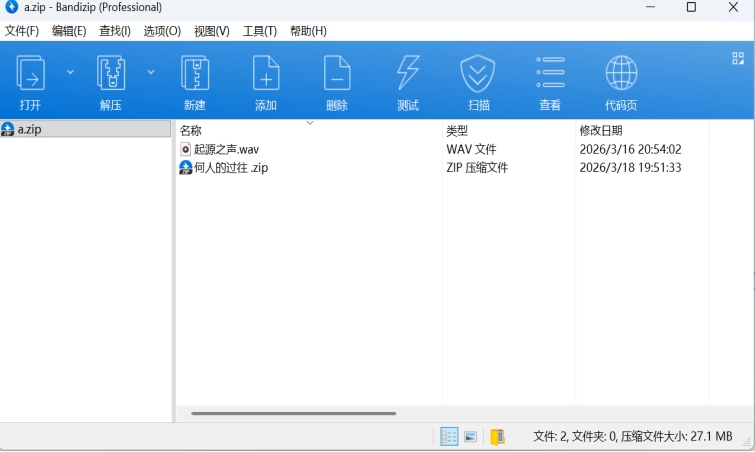Viewport: 755px width, 452px height.
Task: Switch to details list view icon in status bar
Action: (449, 437)
